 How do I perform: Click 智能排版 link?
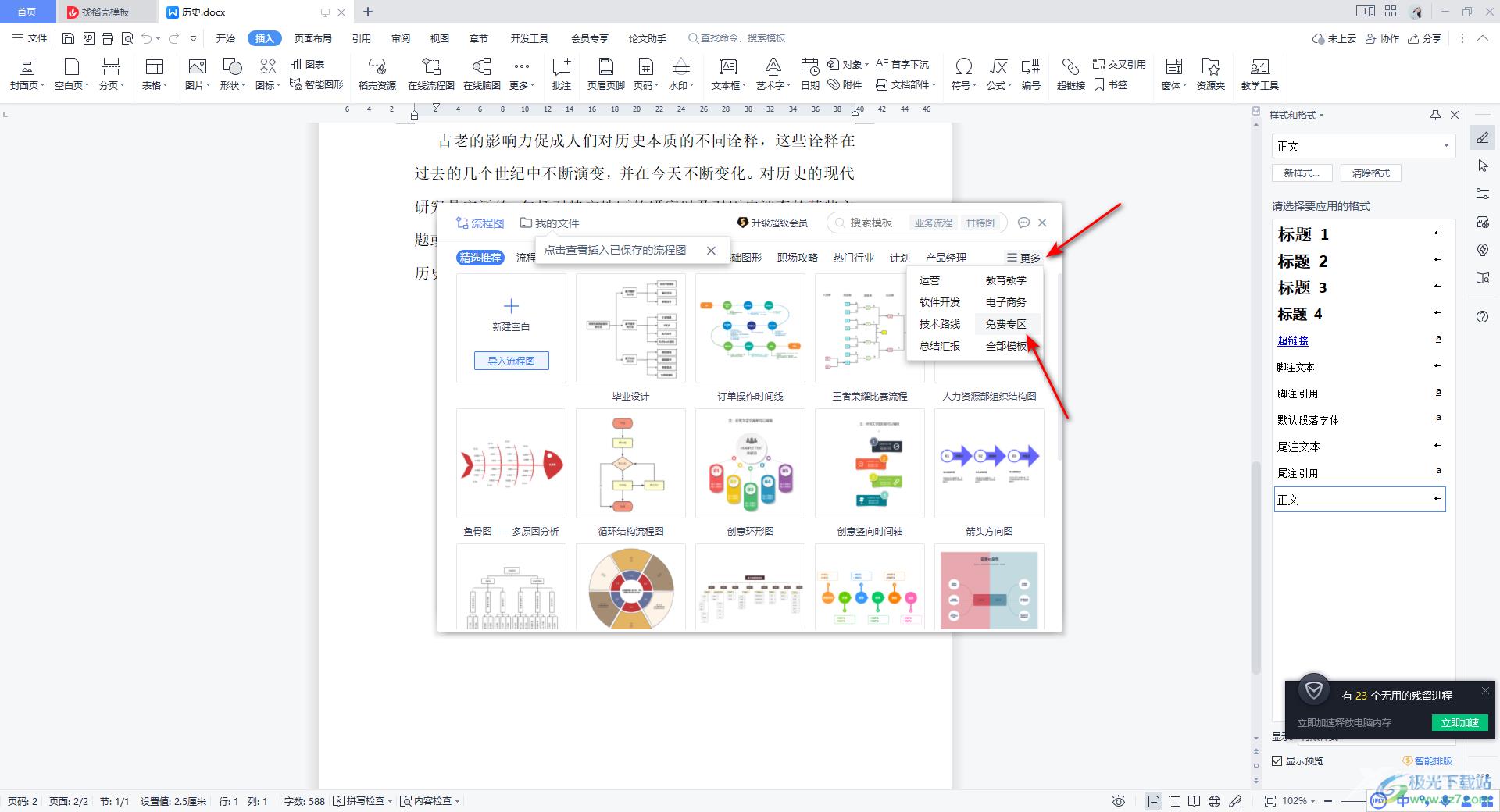click(x=1427, y=760)
